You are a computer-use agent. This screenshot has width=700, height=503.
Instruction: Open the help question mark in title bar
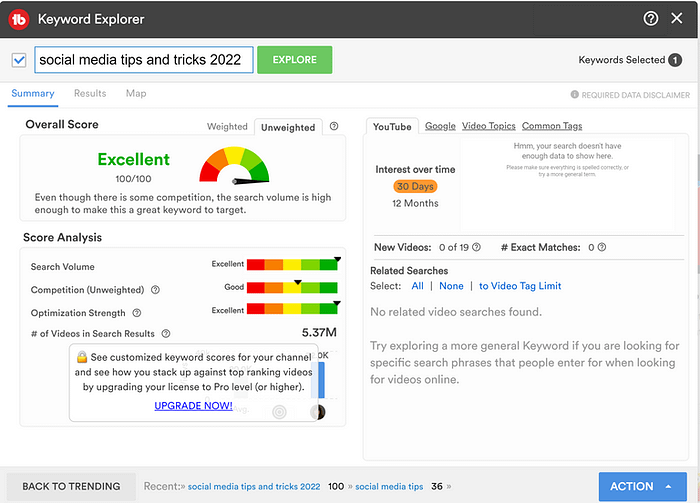pyautogui.click(x=650, y=18)
